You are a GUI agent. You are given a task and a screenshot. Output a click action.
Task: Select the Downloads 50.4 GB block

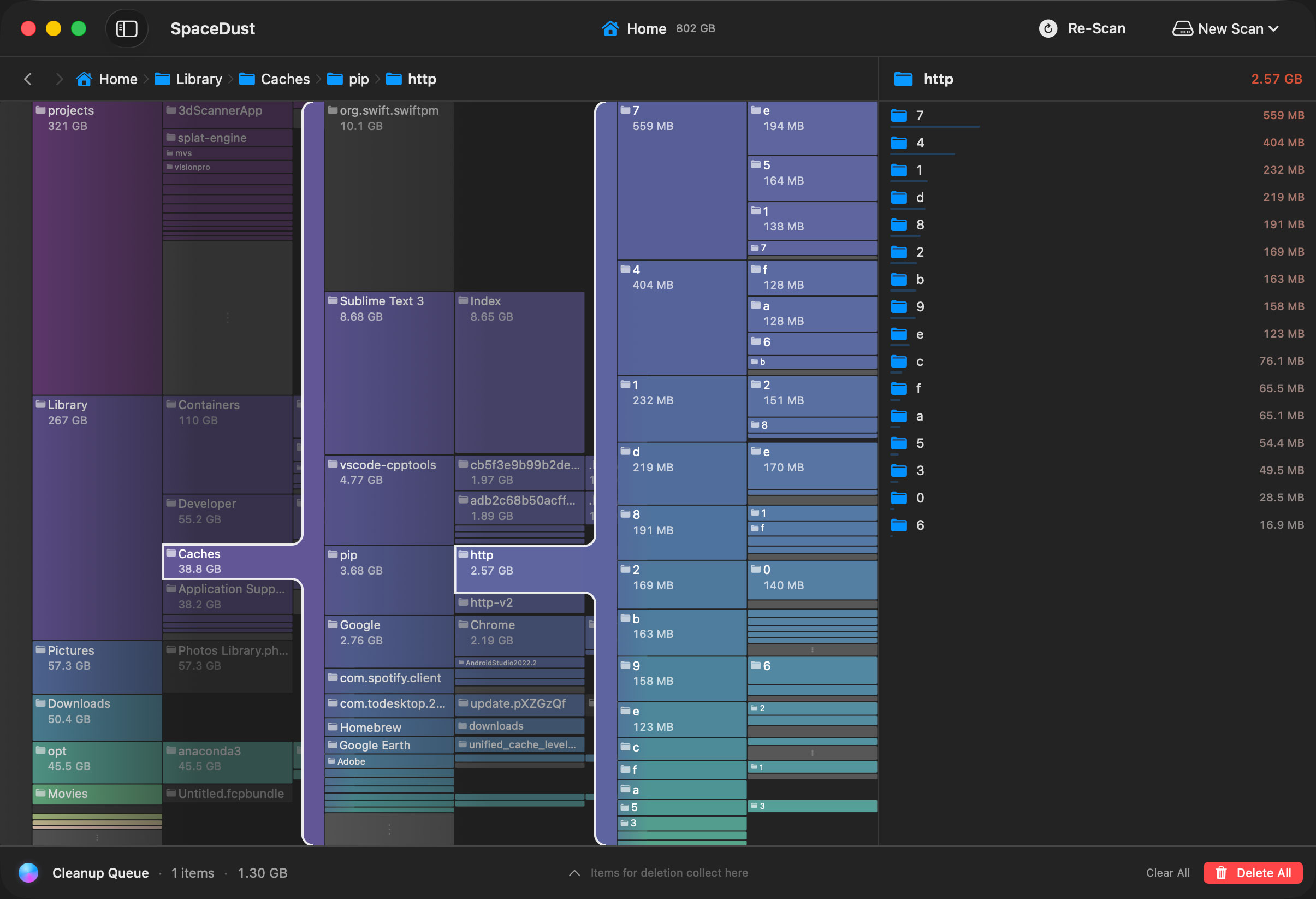click(97, 717)
